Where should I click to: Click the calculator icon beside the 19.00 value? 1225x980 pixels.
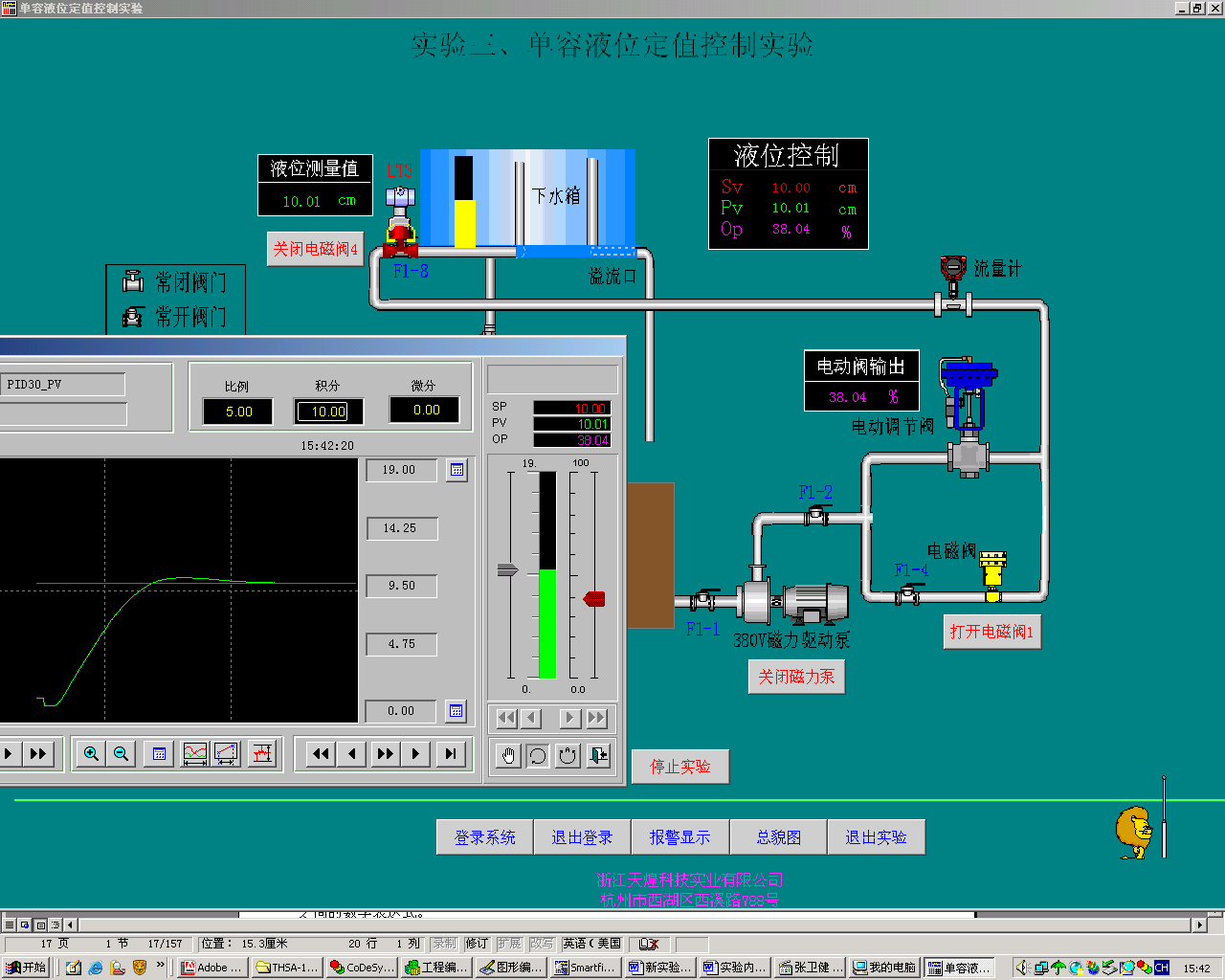(457, 470)
